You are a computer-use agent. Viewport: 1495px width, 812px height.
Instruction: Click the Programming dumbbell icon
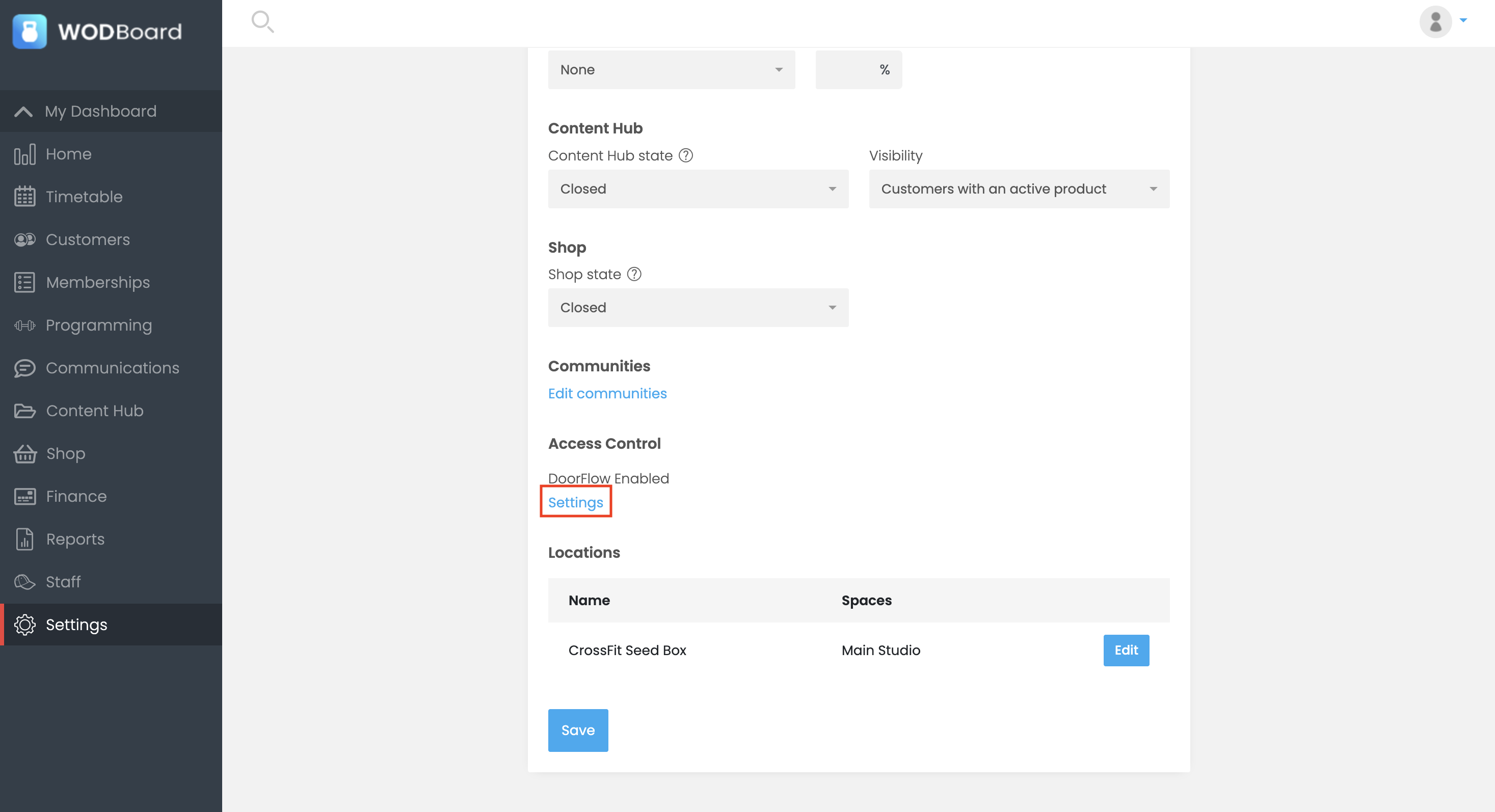[x=24, y=326]
